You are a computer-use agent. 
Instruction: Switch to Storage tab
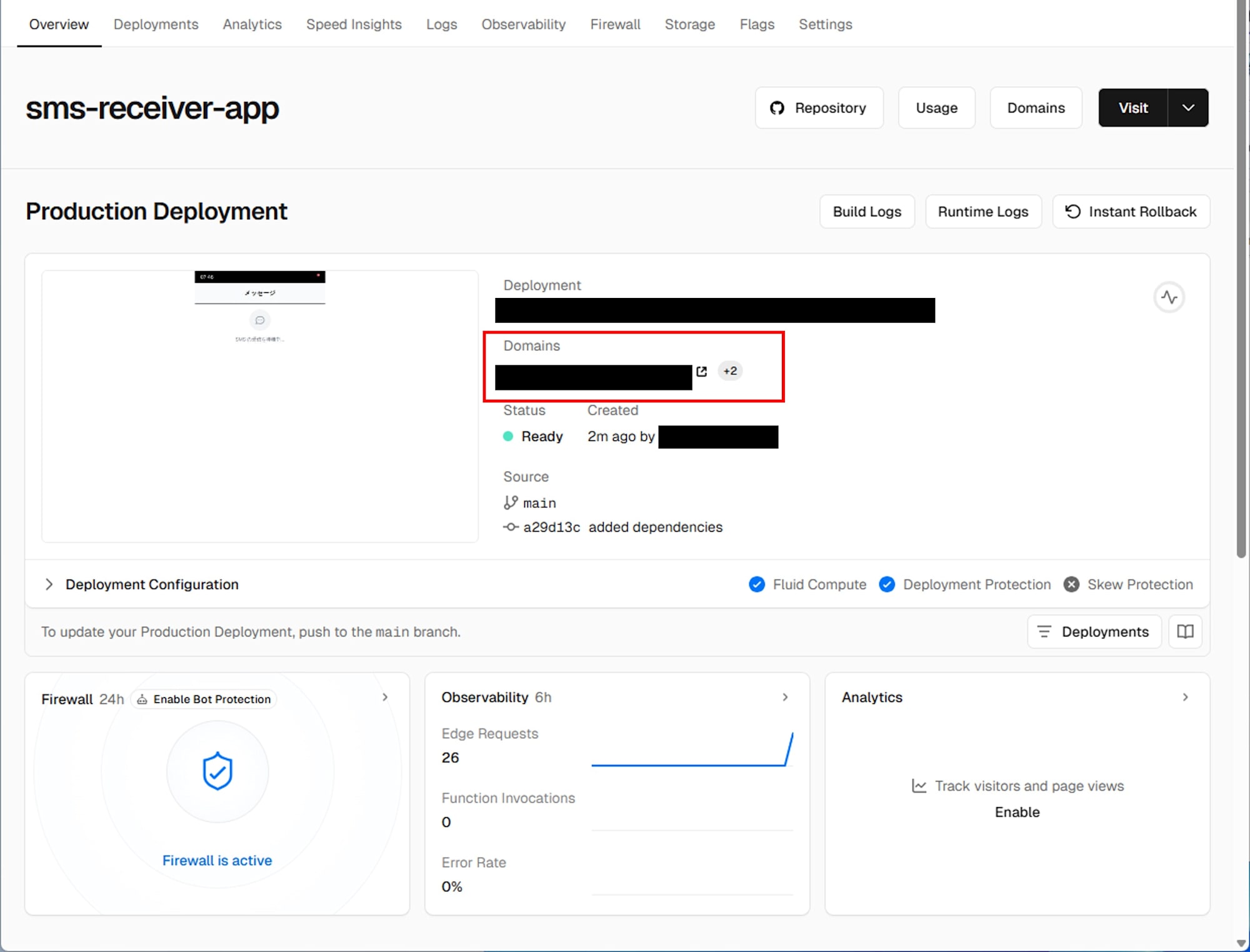[689, 24]
